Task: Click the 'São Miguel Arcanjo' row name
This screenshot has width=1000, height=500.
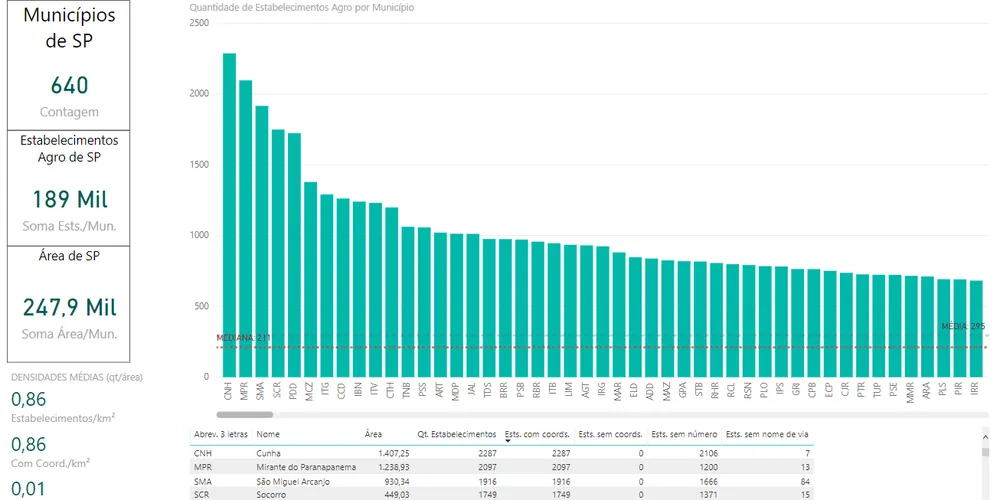Action: [293, 482]
